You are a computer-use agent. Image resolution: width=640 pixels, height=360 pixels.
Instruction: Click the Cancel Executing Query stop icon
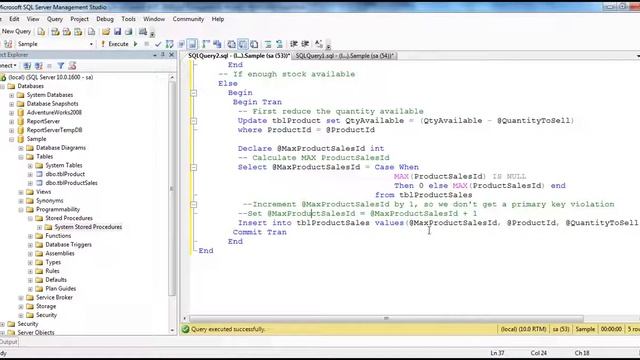(147, 44)
